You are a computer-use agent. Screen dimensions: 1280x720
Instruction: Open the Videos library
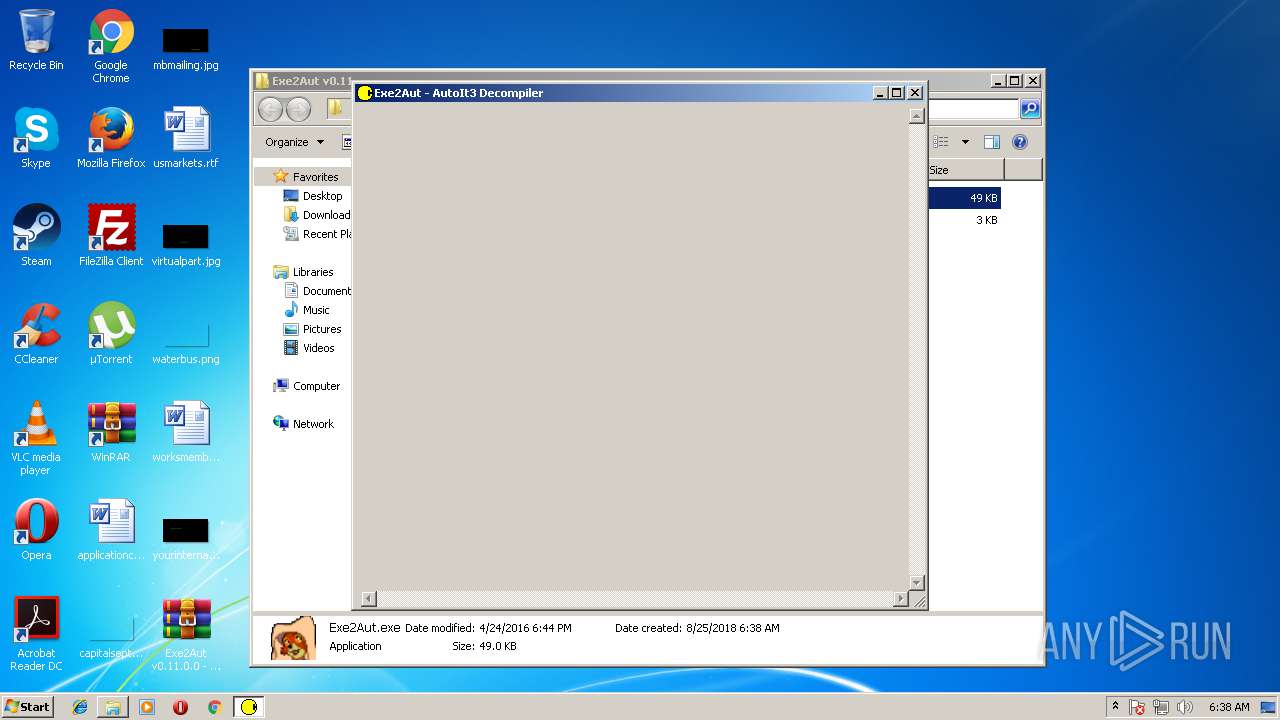pyautogui.click(x=309, y=348)
